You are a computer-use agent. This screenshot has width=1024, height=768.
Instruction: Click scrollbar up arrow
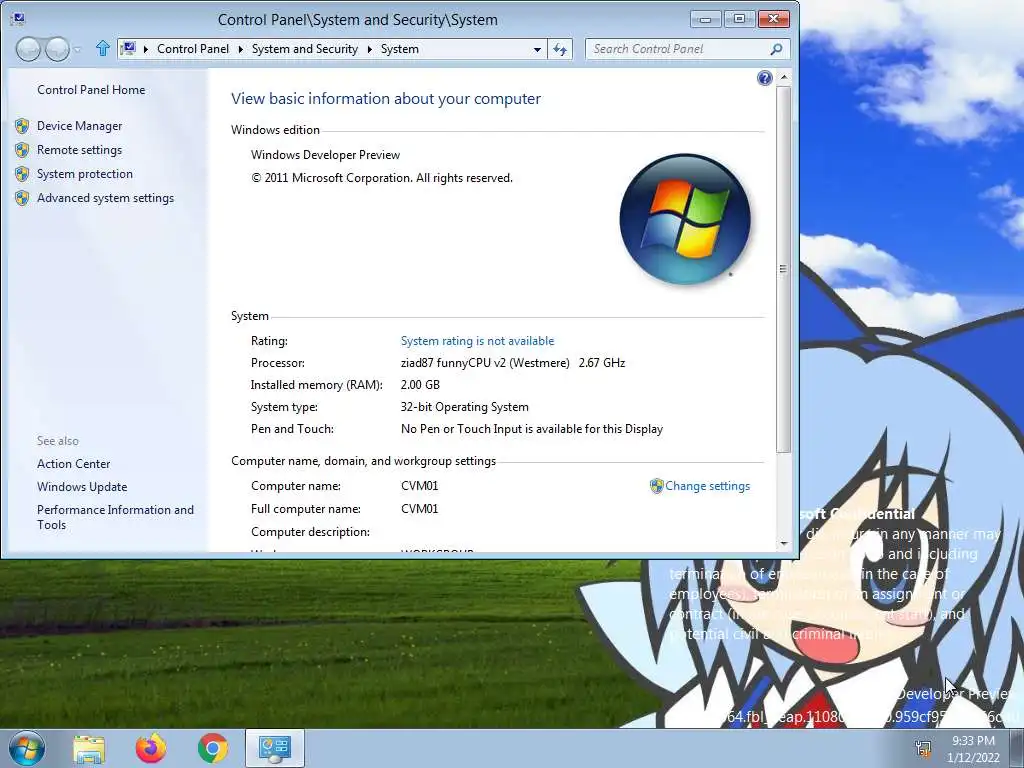tap(784, 78)
